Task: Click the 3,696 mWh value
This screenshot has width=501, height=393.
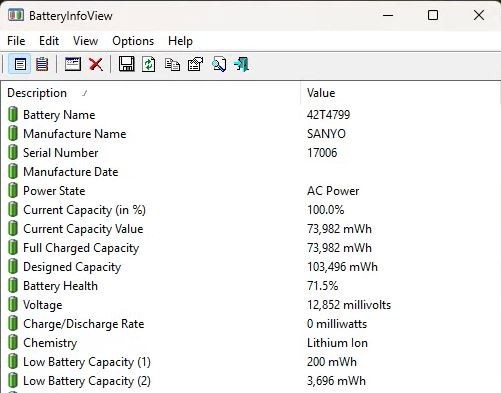Action: (x=336, y=381)
